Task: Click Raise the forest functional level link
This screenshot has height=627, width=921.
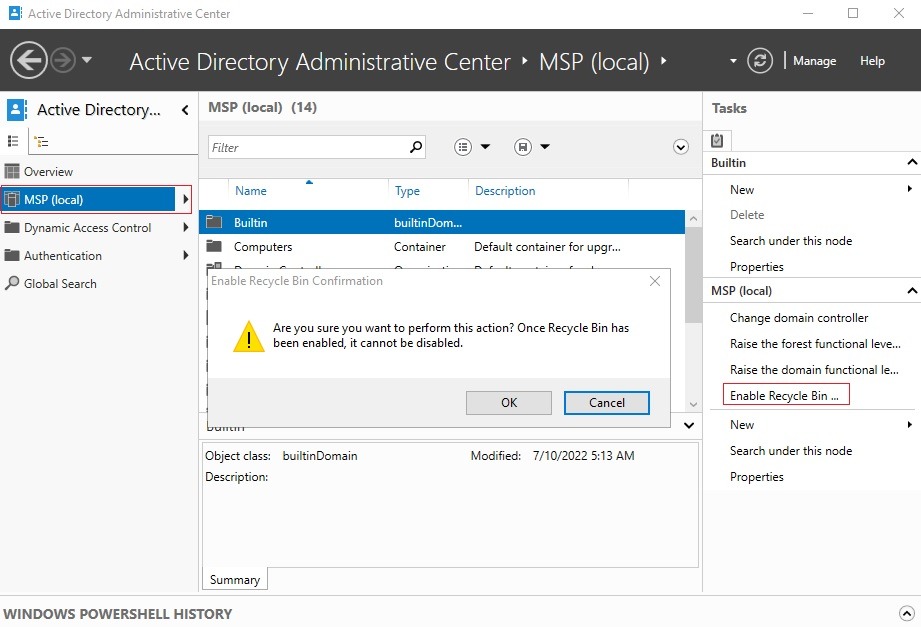Action: [x=815, y=344]
